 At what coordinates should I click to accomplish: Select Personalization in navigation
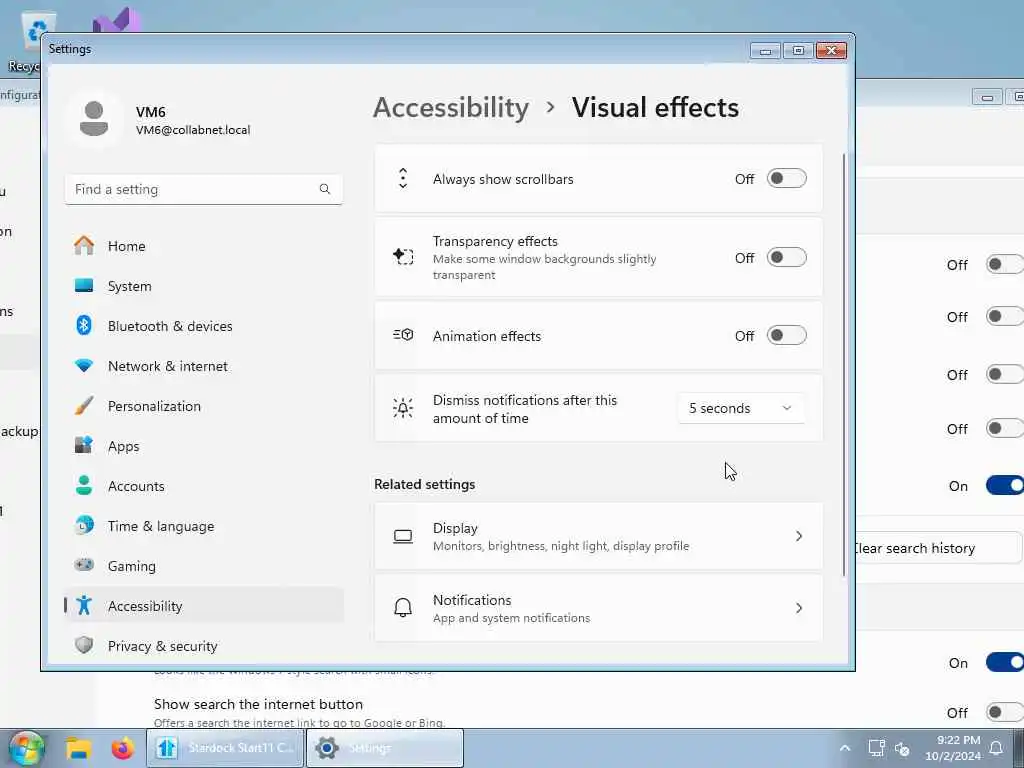(204, 406)
